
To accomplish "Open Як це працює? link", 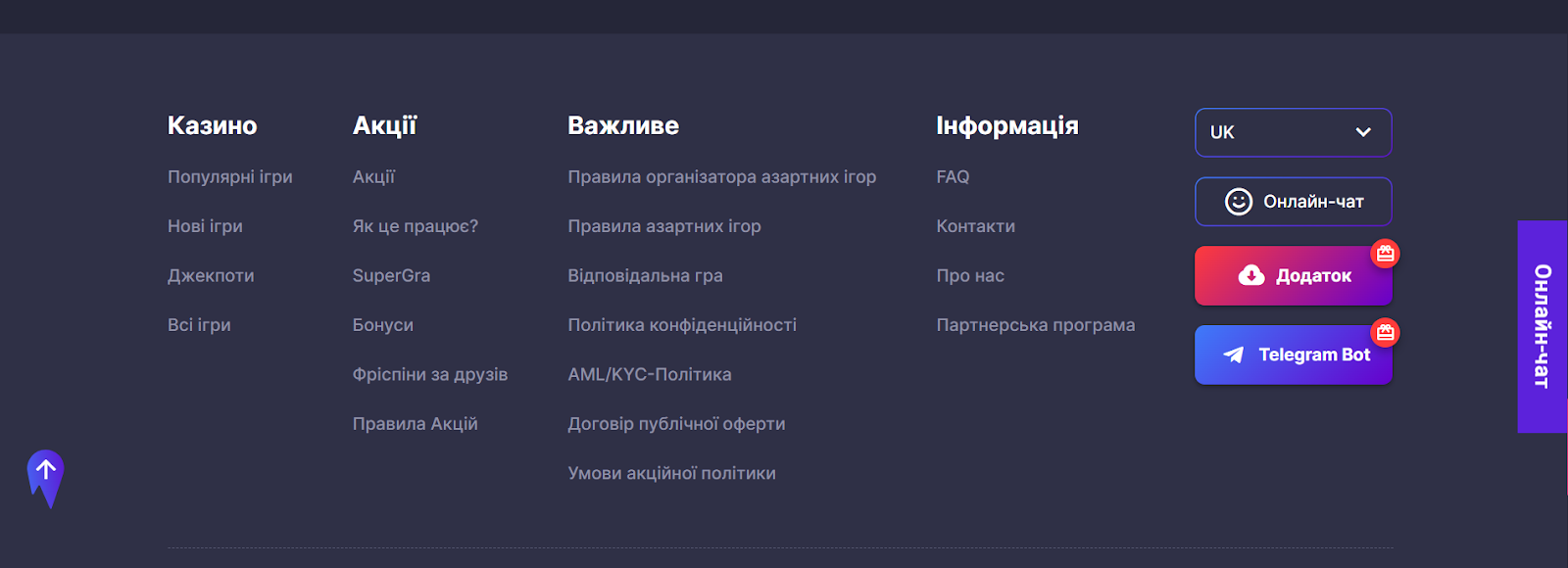I will pos(416,226).
